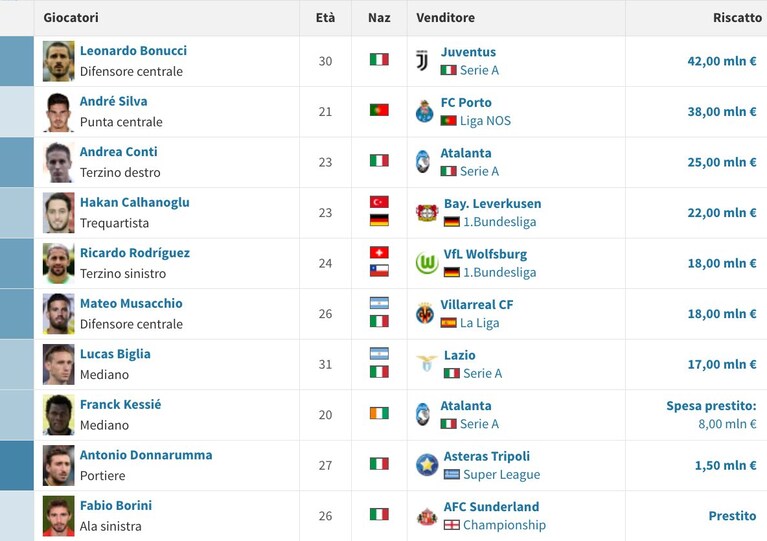Follow the Liga NOS league link
The image size is (767, 541).
[x=485, y=121]
